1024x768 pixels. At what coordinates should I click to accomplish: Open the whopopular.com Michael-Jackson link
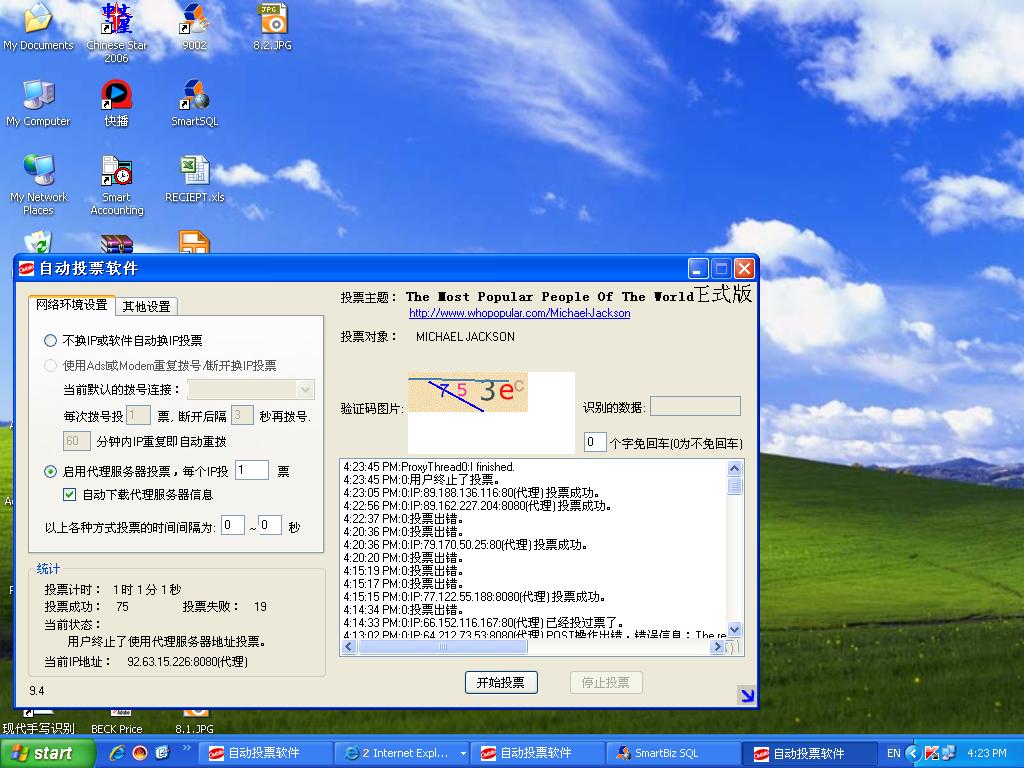pyautogui.click(x=519, y=313)
